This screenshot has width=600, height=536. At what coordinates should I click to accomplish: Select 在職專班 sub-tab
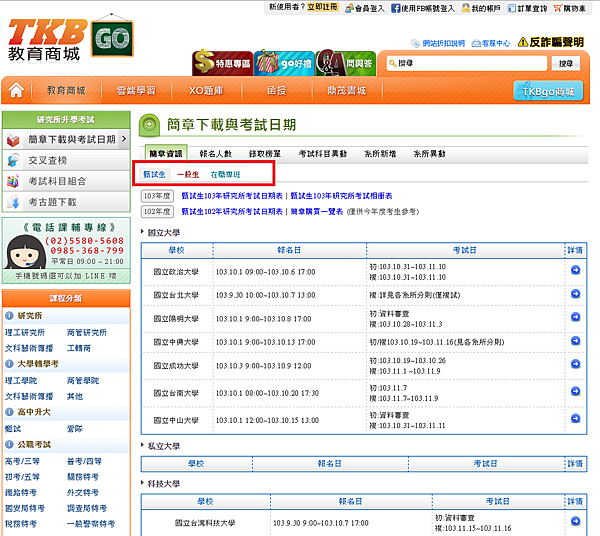coord(225,175)
